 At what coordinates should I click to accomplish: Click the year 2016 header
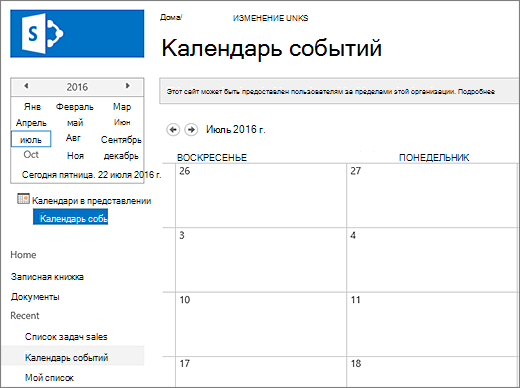point(77,87)
